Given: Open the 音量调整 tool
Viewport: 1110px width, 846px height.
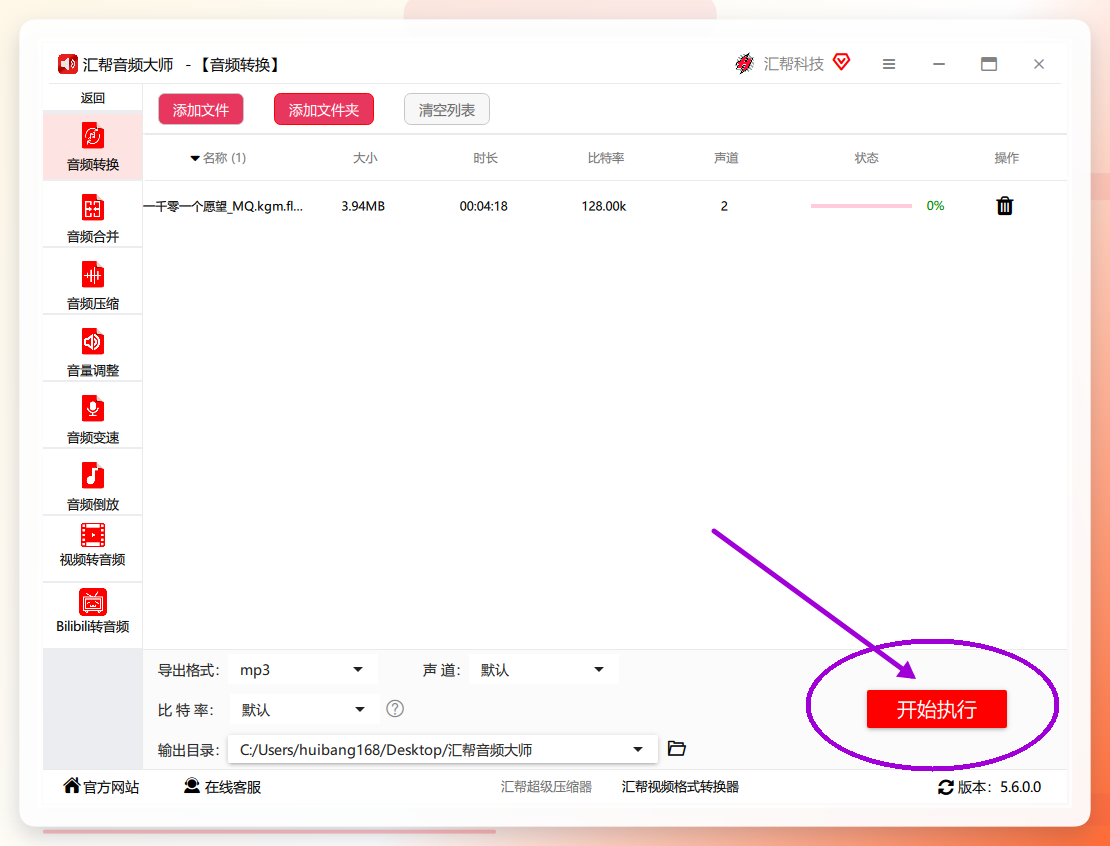Looking at the screenshot, I should 93,350.
